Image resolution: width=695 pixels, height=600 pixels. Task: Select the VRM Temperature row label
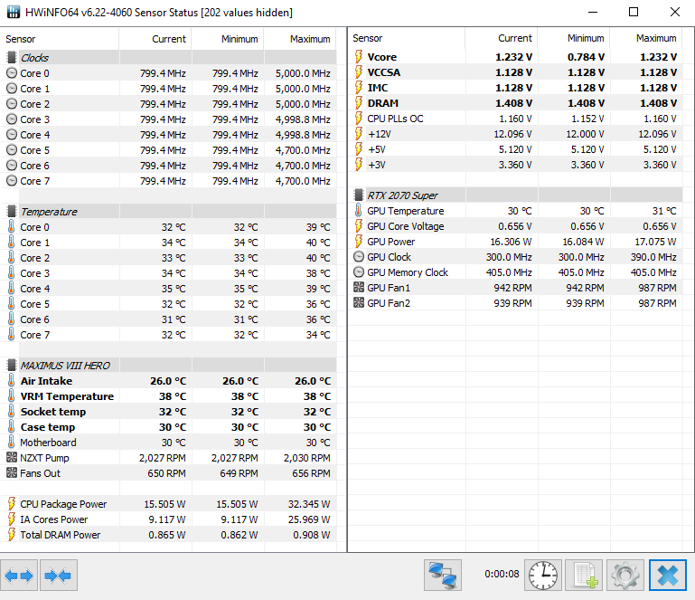coord(67,396)
